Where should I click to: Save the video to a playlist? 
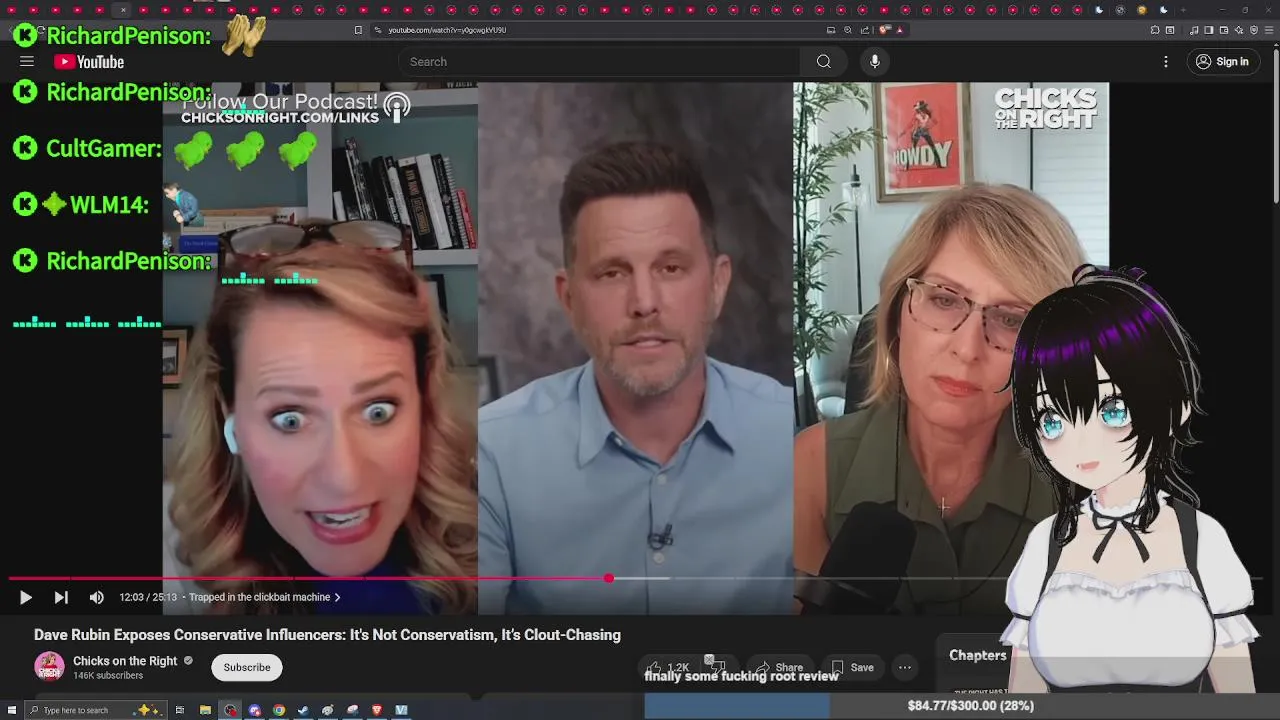point(852,667)
